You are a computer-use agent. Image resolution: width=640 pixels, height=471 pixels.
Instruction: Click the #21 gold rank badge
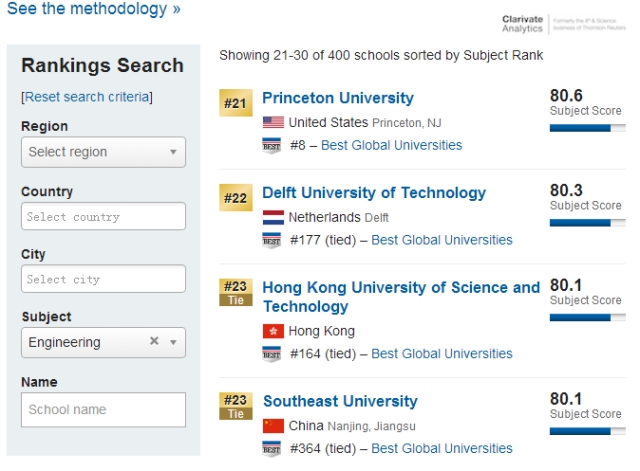click(235, 103)
